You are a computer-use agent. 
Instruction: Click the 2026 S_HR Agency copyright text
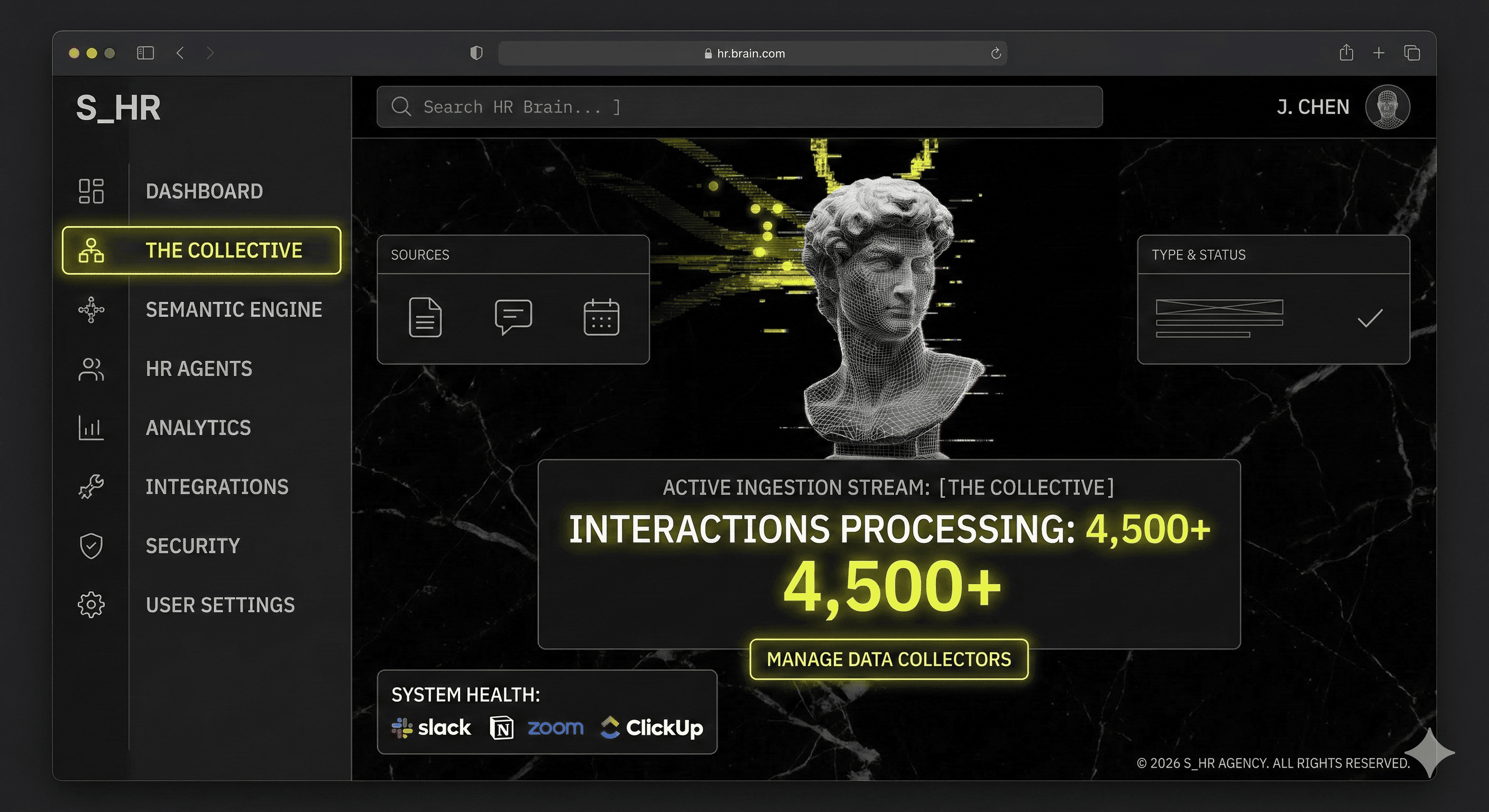pyautogui.click(x=1273, y=763)
